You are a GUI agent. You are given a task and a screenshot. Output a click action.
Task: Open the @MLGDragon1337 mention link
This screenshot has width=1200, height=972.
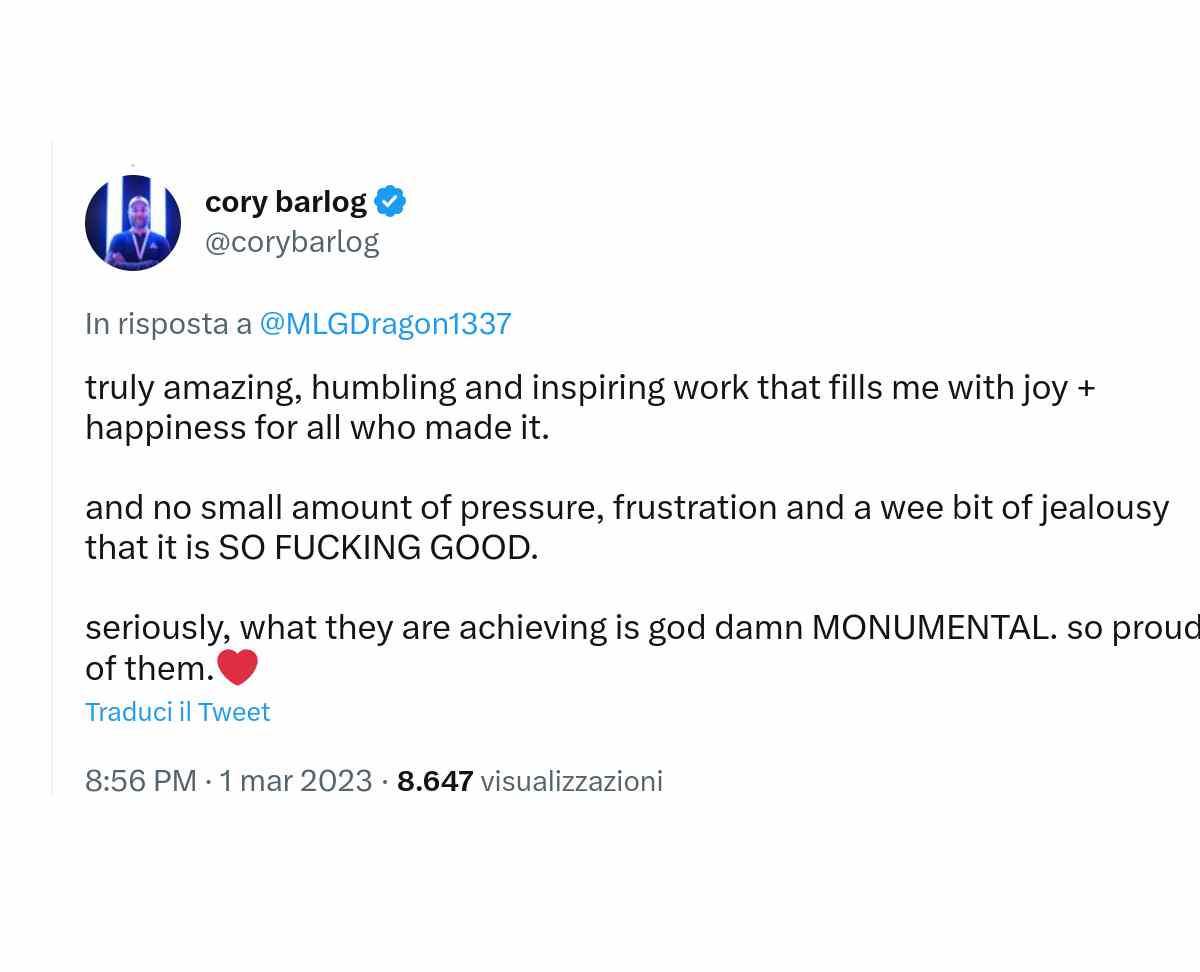click(x=385, y=323)
